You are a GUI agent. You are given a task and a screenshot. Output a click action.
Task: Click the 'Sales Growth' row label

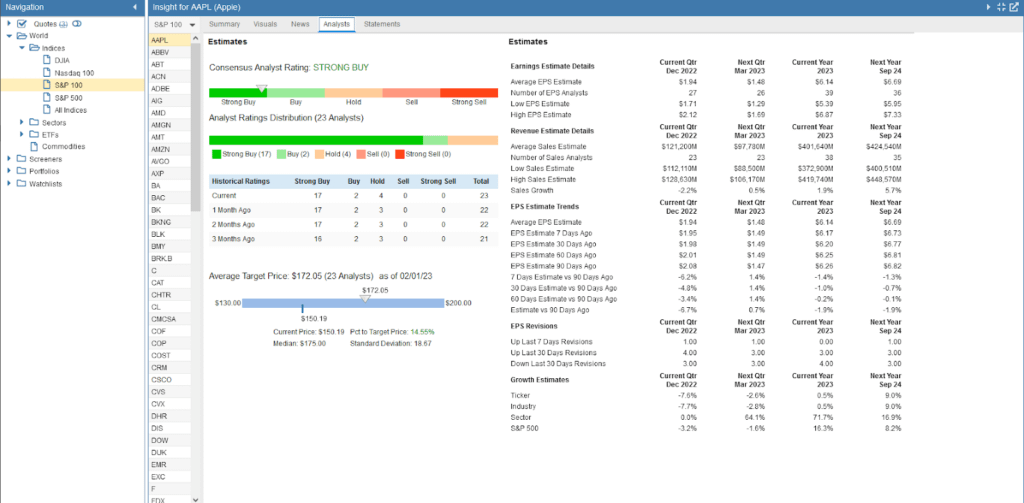[532, 190]
